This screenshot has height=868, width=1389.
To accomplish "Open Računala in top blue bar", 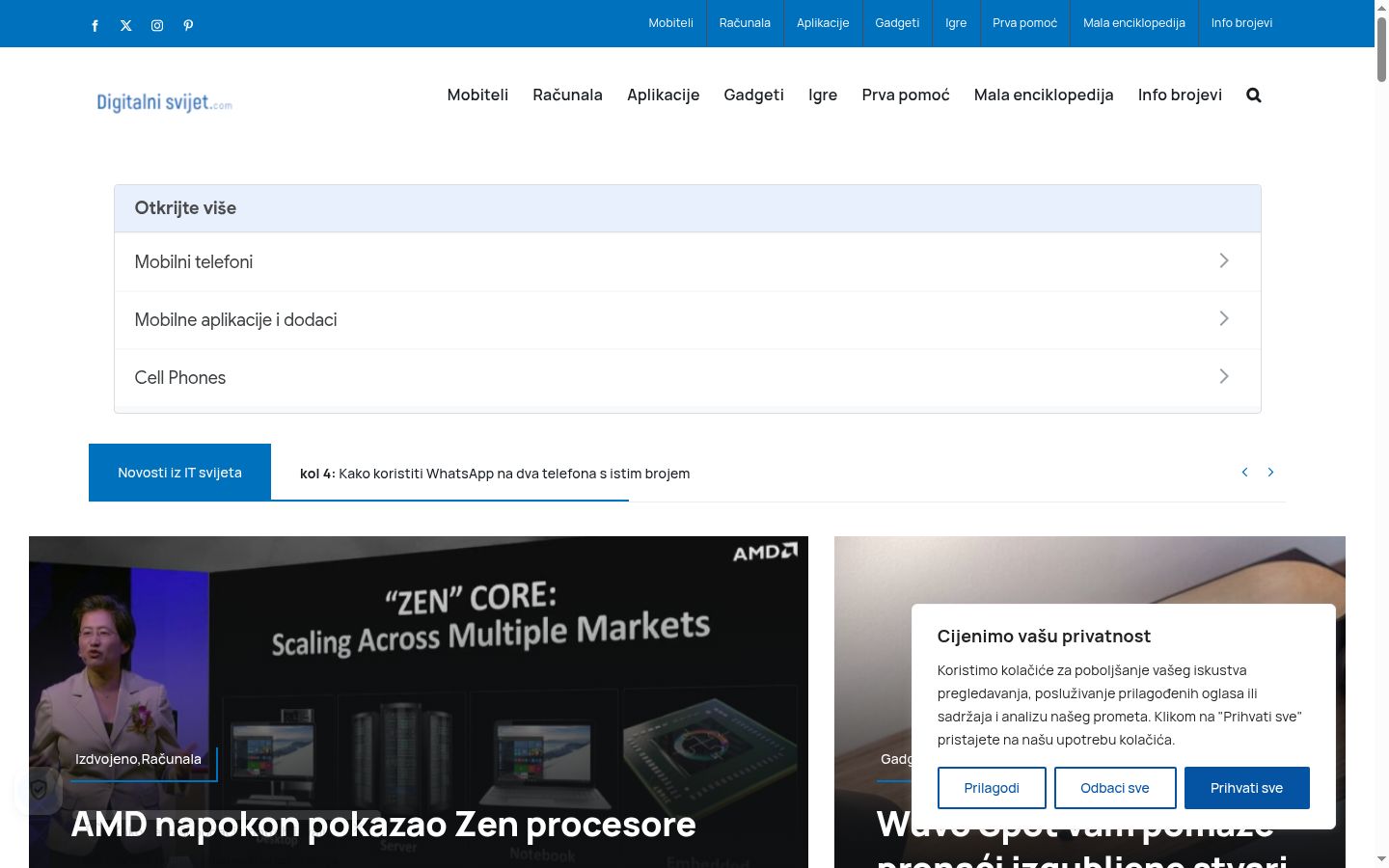I will (x=745, y=23).
